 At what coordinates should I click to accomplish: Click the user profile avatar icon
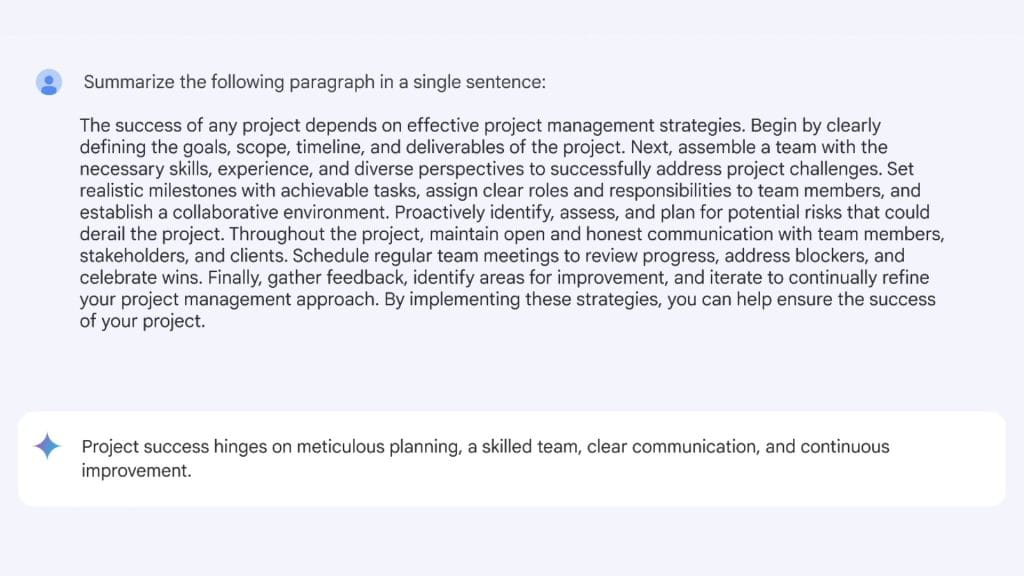tap(49, 82)
